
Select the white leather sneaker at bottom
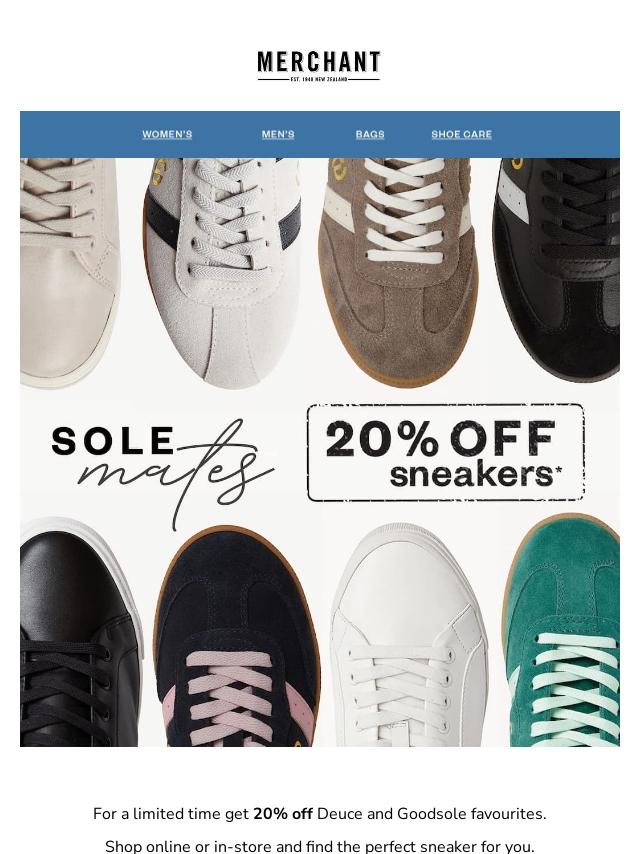tap(409, 635)
